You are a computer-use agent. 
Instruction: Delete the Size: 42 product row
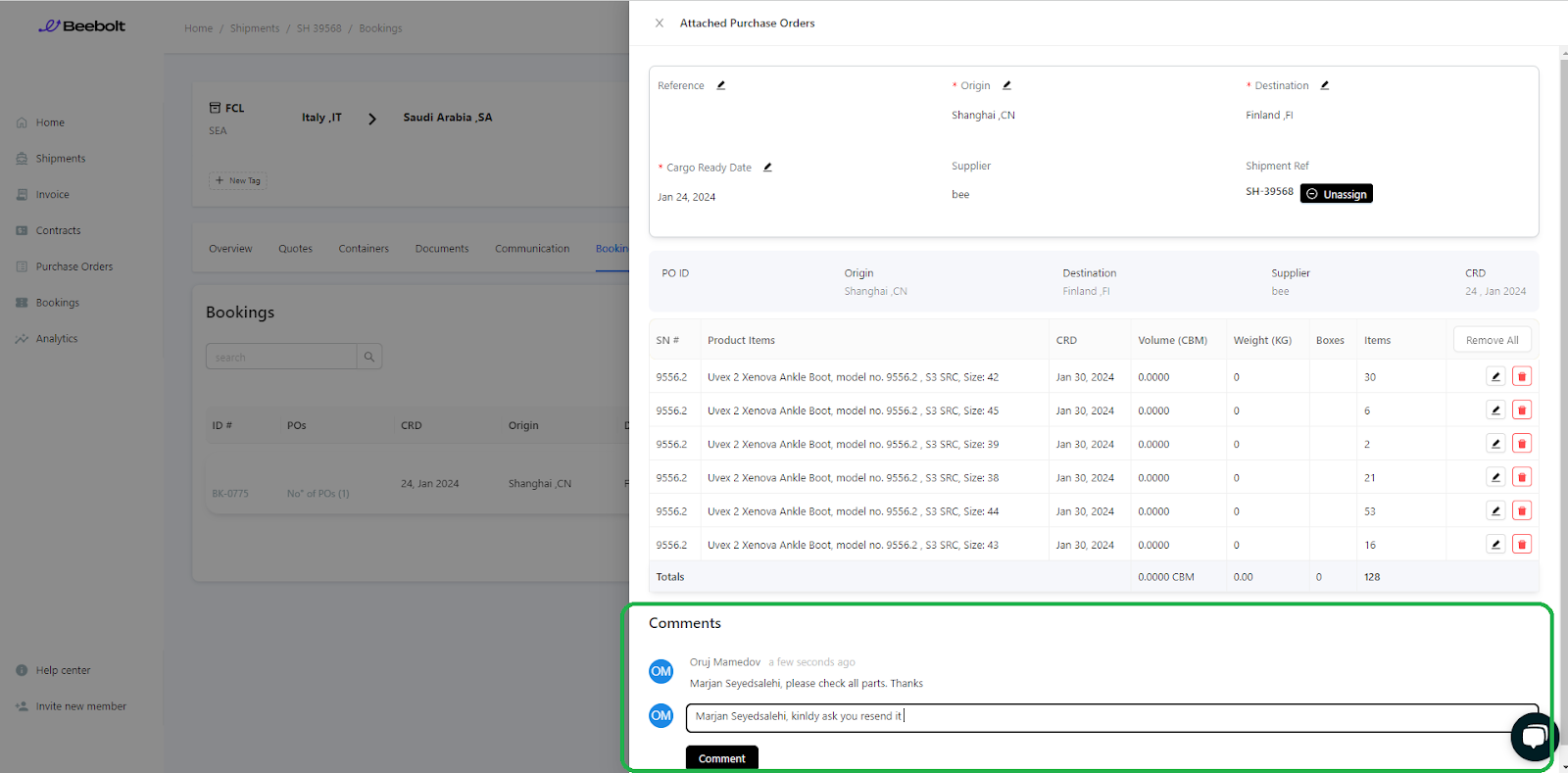click(1522, 377)
